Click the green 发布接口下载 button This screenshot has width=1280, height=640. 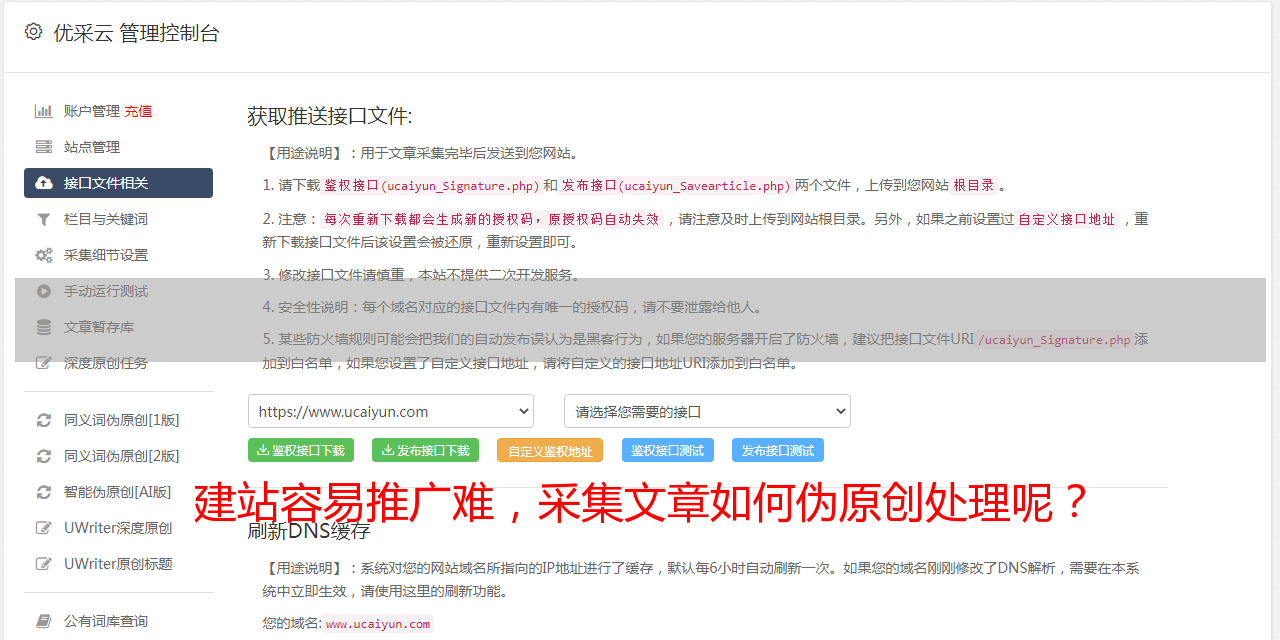click(425, 450)
